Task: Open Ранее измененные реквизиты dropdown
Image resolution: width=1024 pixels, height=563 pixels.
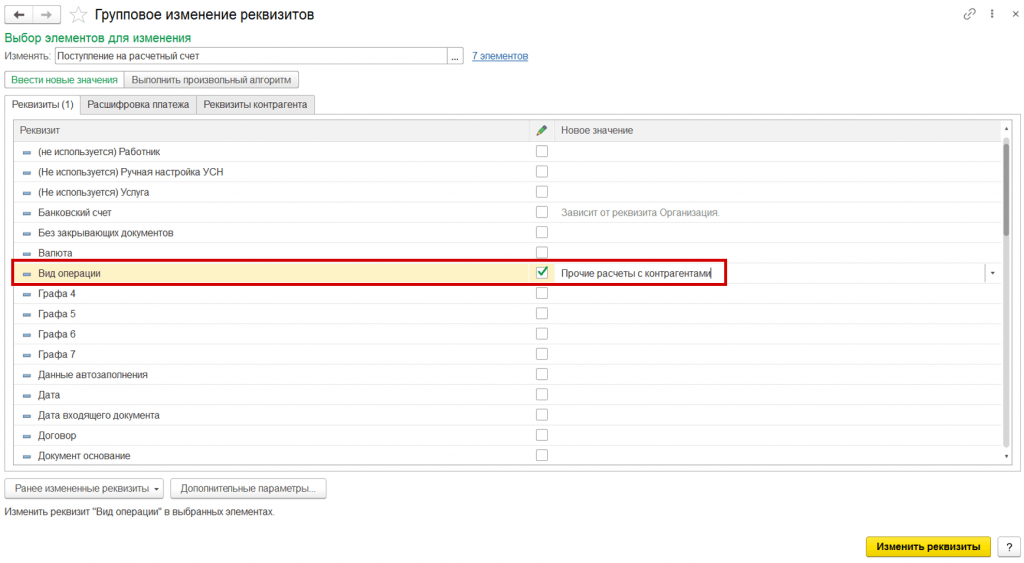Action: [x=84, y=489]
